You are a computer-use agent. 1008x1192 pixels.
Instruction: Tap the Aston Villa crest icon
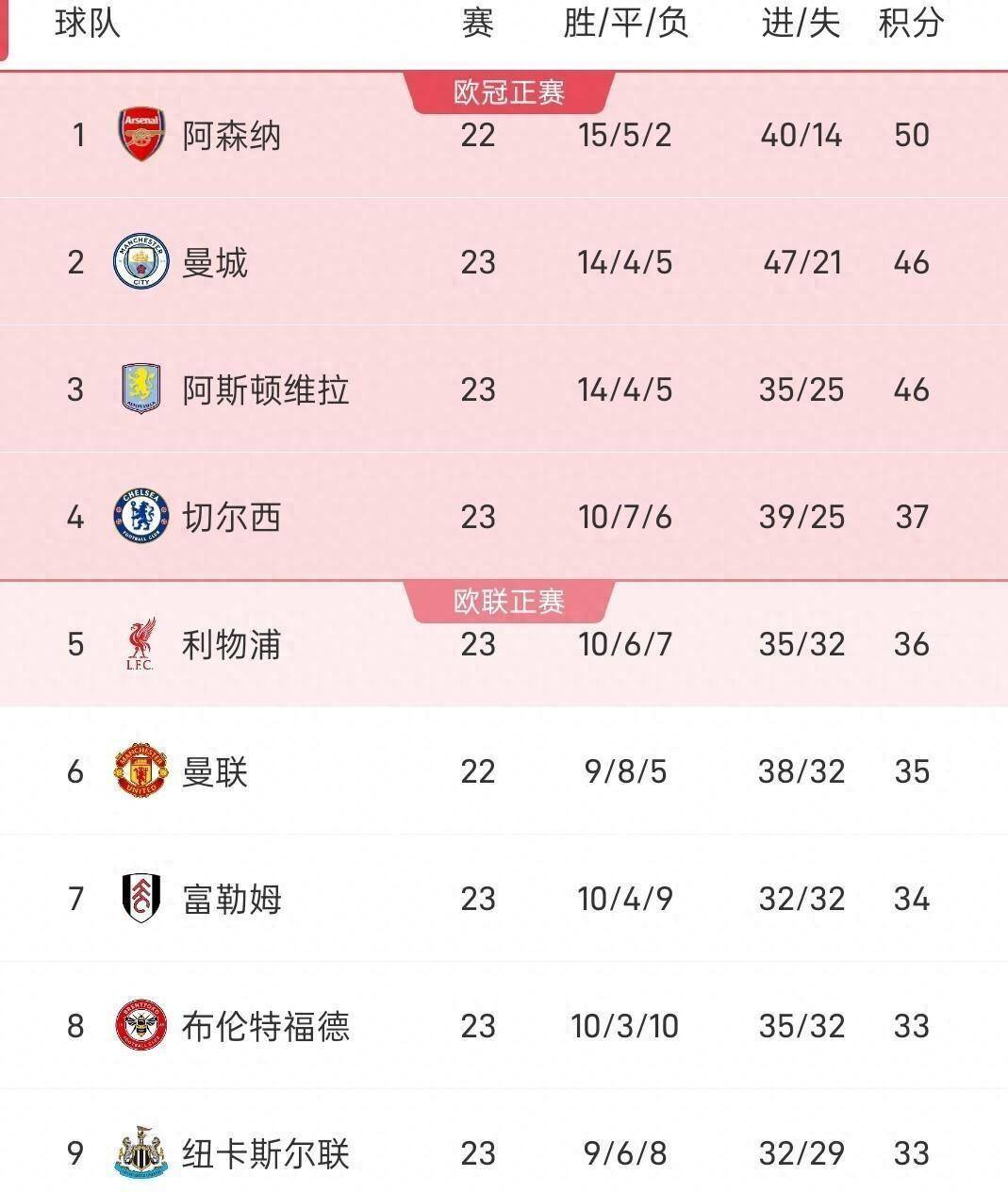point(141,389)
